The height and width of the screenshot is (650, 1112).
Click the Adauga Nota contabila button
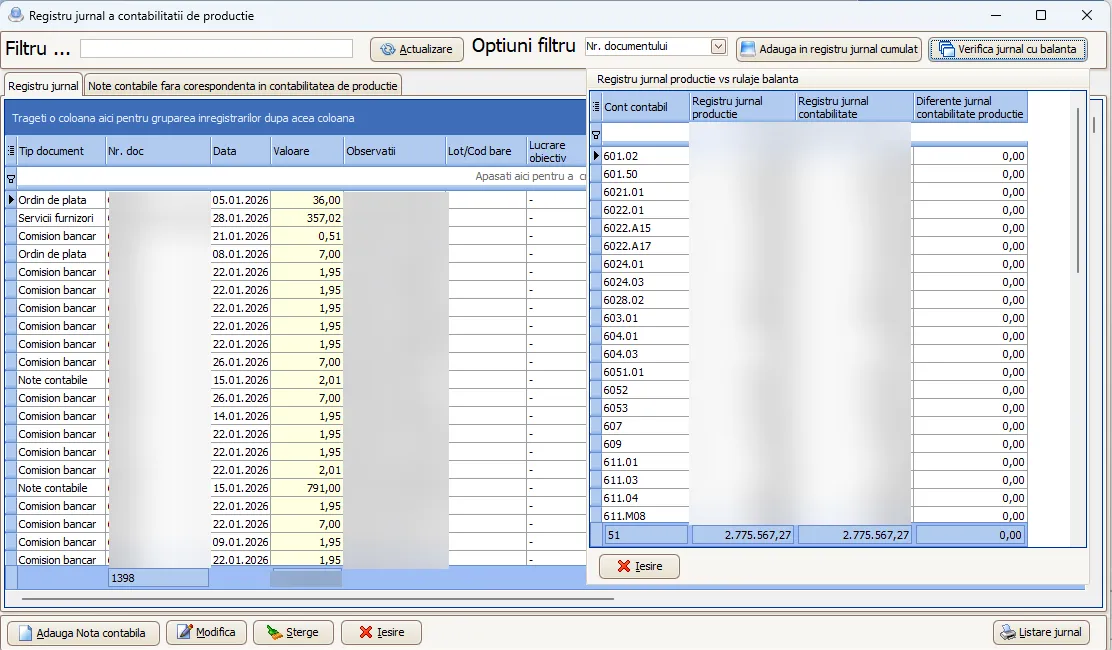pos(83,633)
